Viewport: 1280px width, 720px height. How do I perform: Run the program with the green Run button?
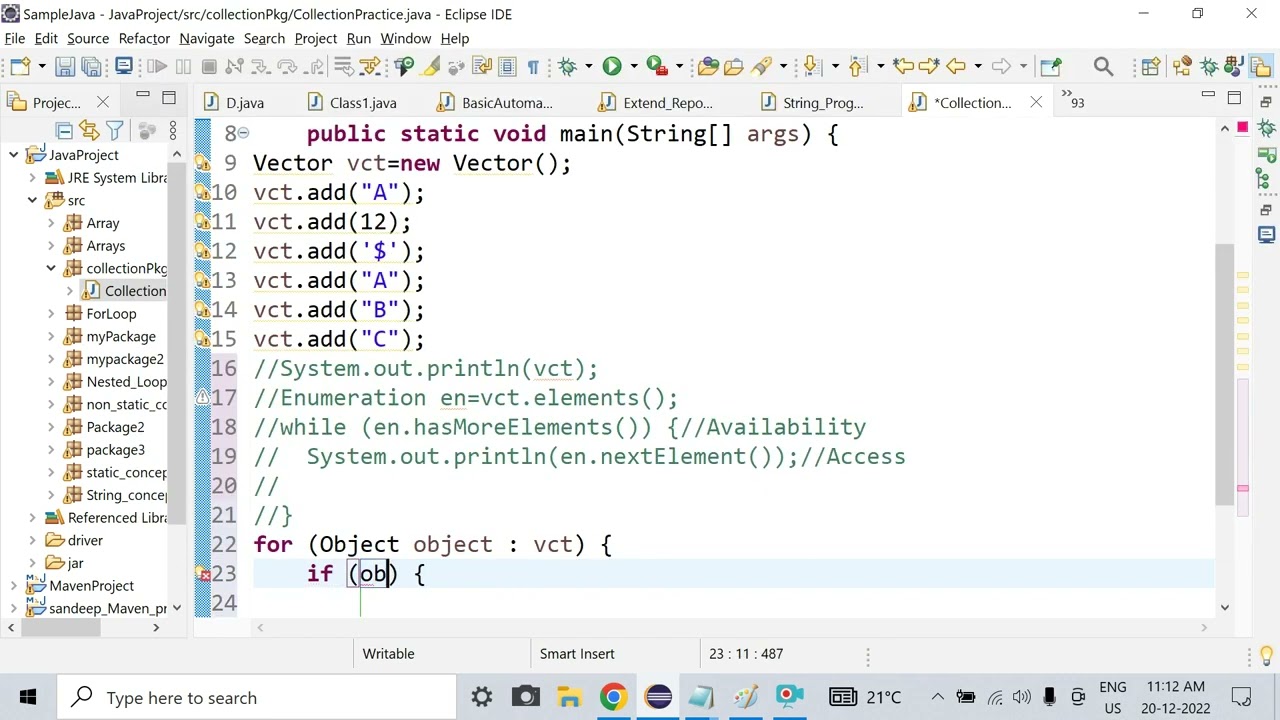pos(612,67)
